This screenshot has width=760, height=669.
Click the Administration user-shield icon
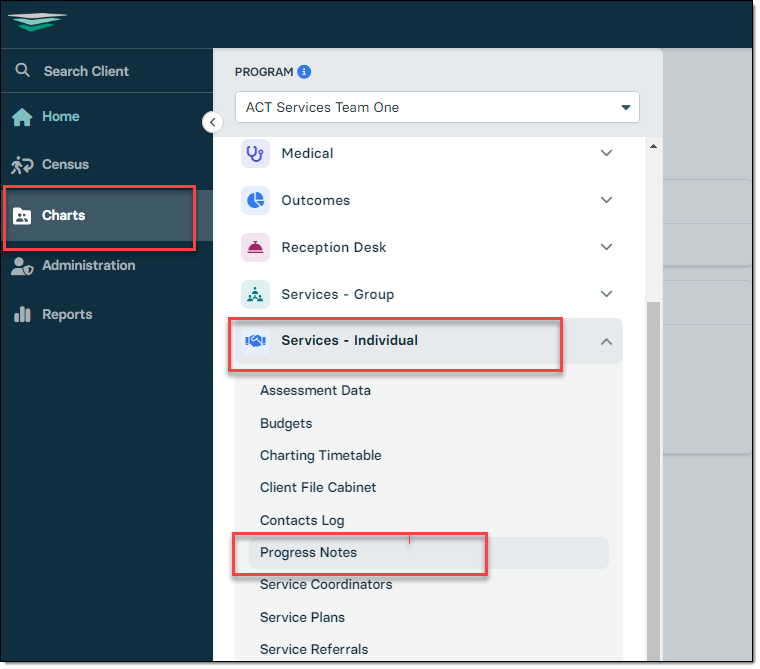[22, 266]
